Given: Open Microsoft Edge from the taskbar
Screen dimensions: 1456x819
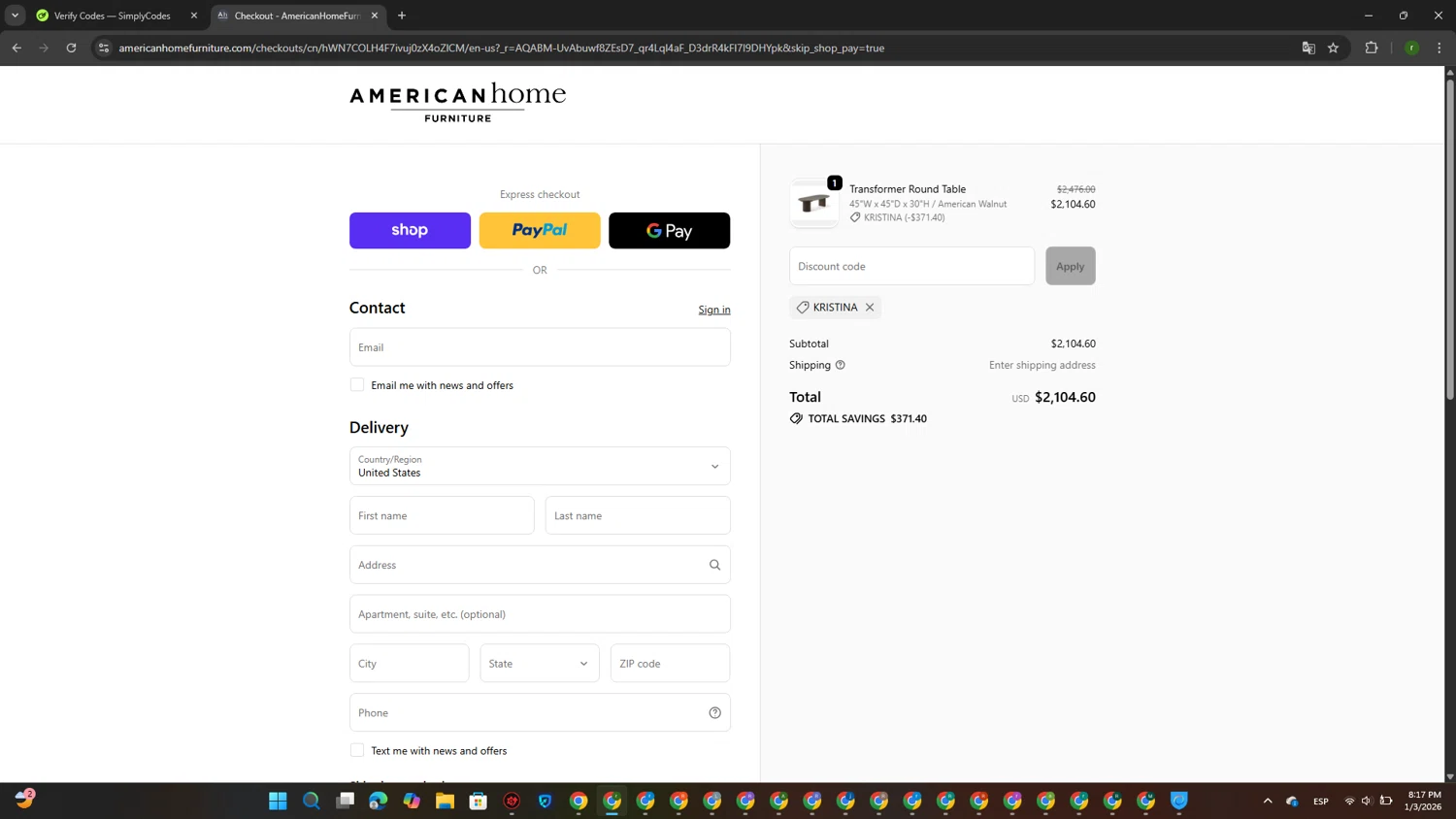Looking at the screenshot, I should 379,801.
